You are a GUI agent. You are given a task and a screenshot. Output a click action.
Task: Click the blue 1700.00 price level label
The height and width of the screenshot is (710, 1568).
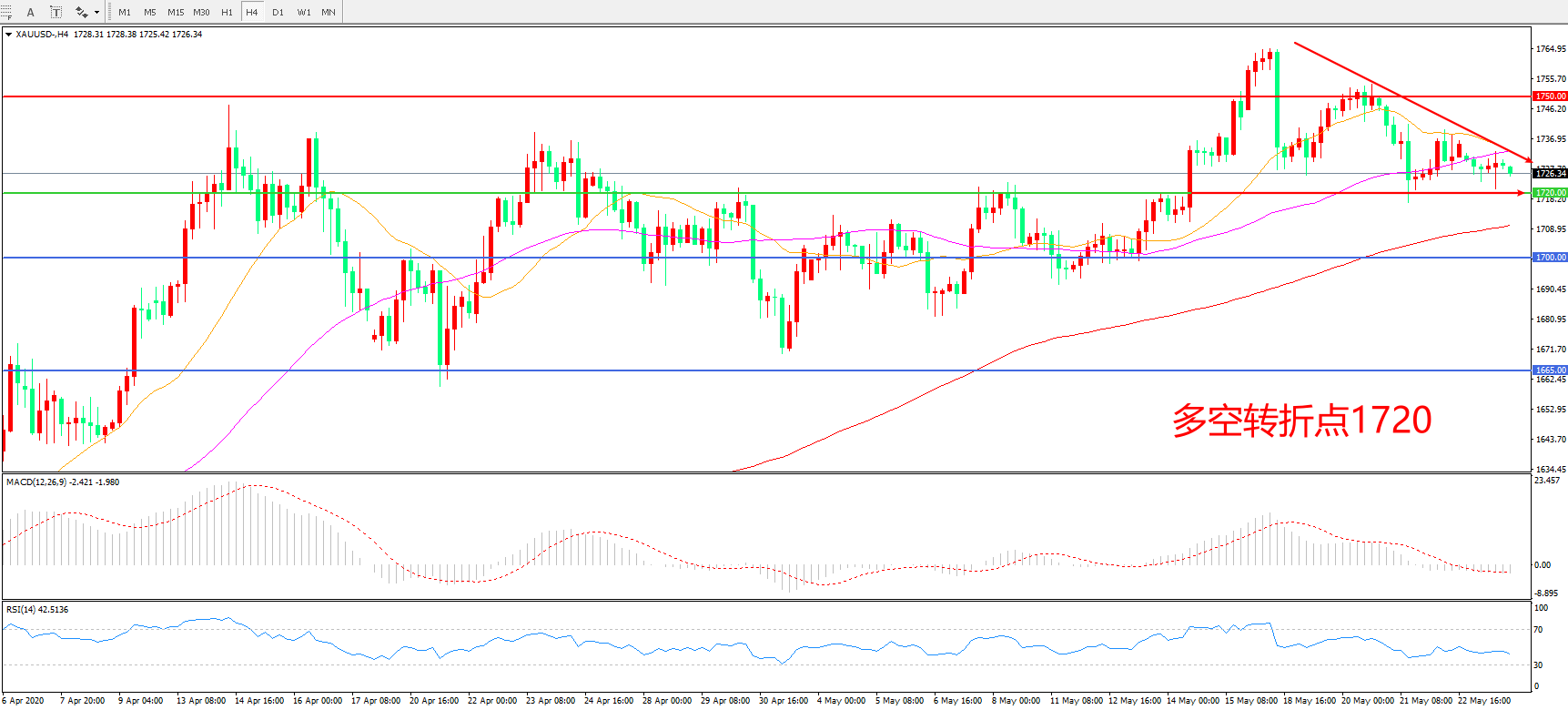click(x=1550, y=258)
